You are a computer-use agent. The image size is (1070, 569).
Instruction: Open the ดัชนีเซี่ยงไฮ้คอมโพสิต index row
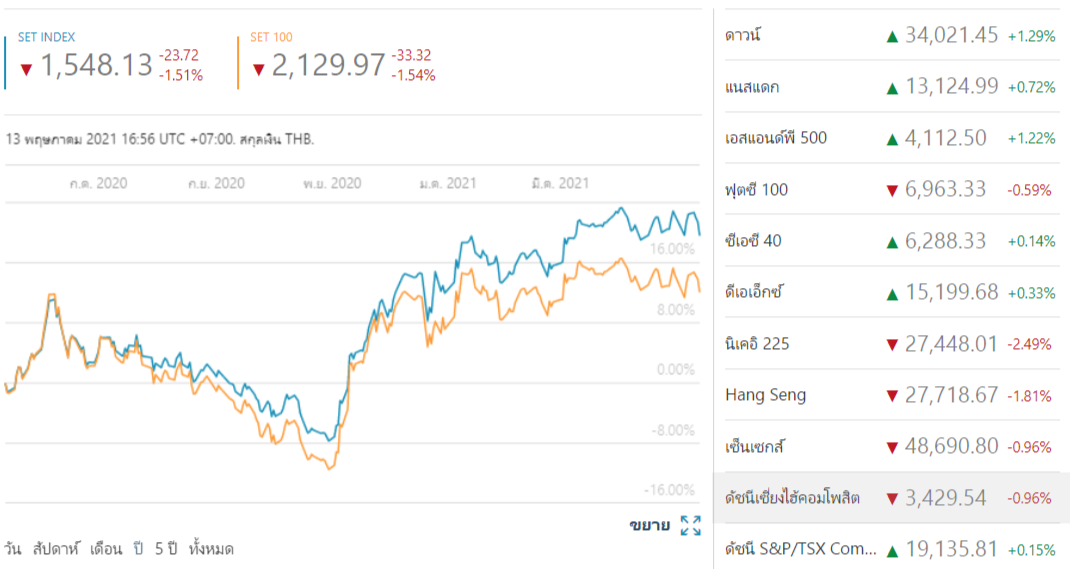(x=792, y=498)
